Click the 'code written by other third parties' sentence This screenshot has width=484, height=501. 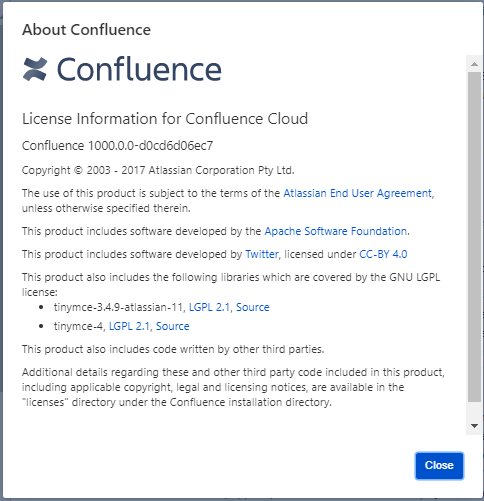point(173,349)
